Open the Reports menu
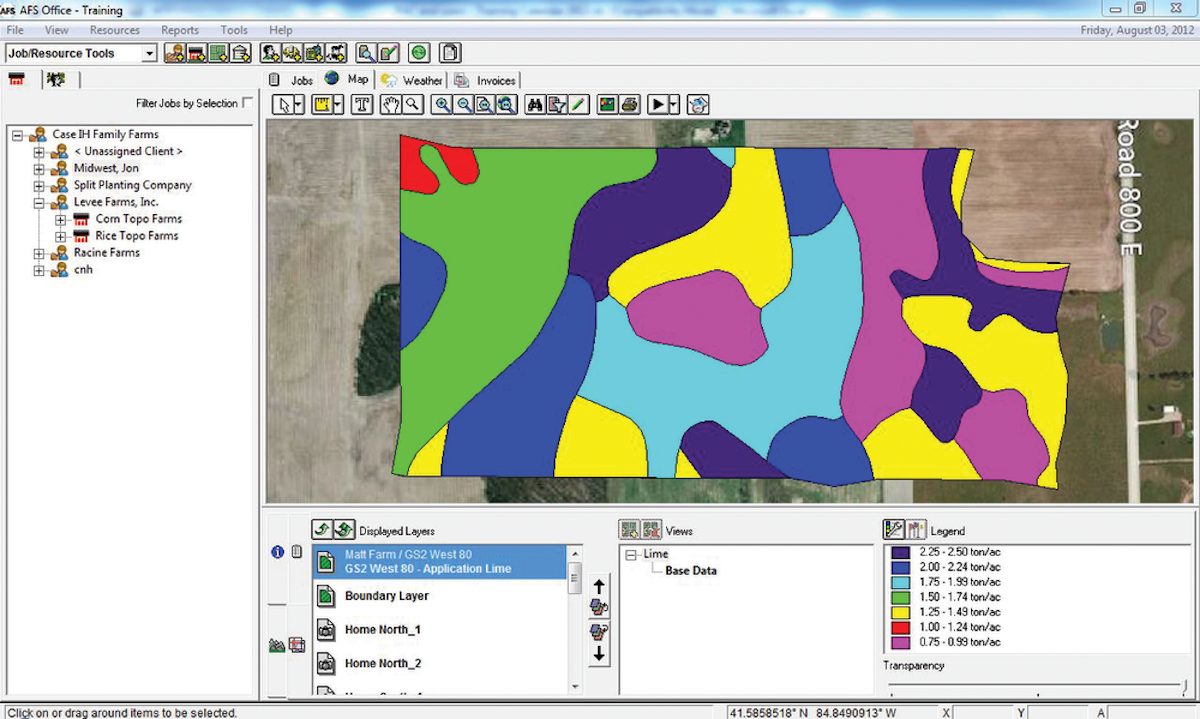This screenshot has width=1200, height=719. [x=180, y=30]
